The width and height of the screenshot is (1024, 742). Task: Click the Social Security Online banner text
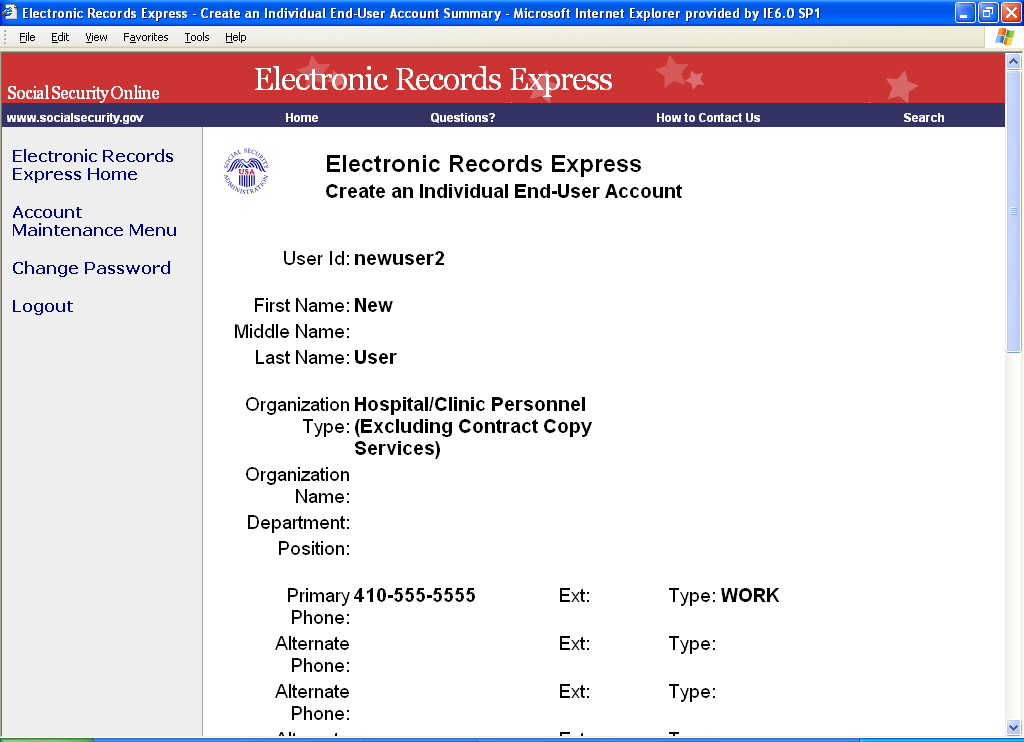coord(83,93)
